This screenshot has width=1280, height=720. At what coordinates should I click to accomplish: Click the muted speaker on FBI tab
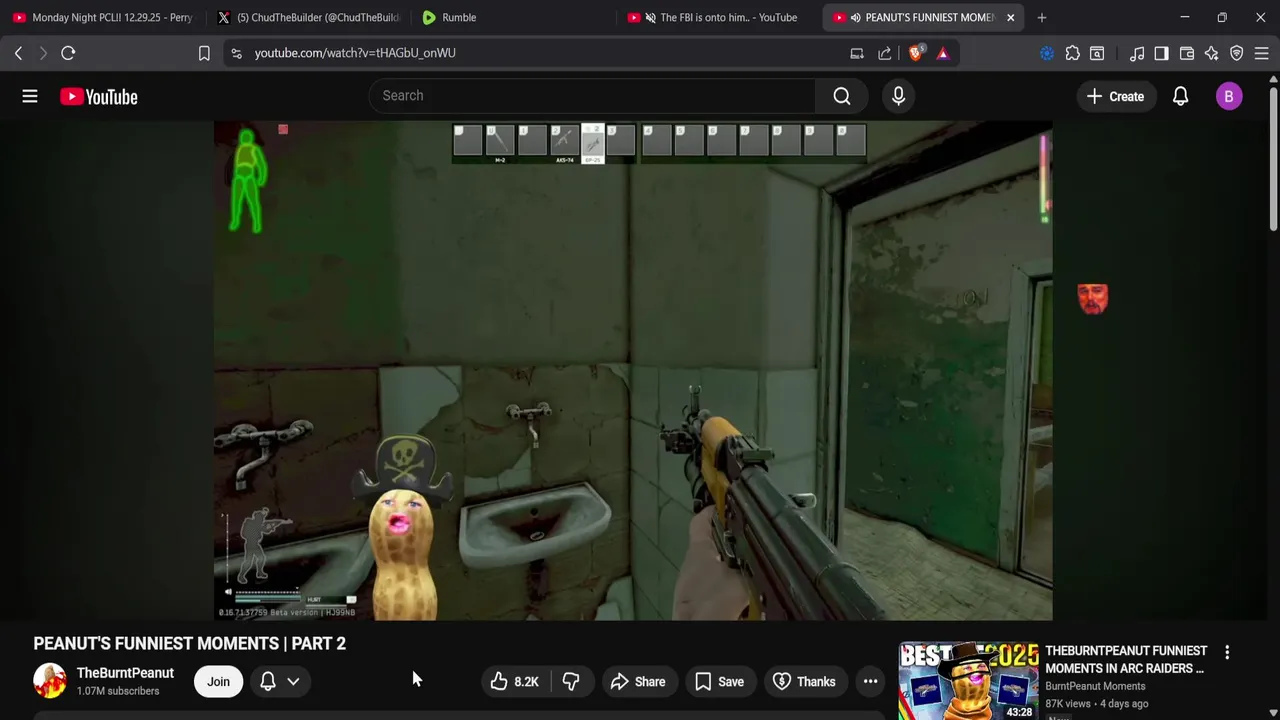(651, 17)
